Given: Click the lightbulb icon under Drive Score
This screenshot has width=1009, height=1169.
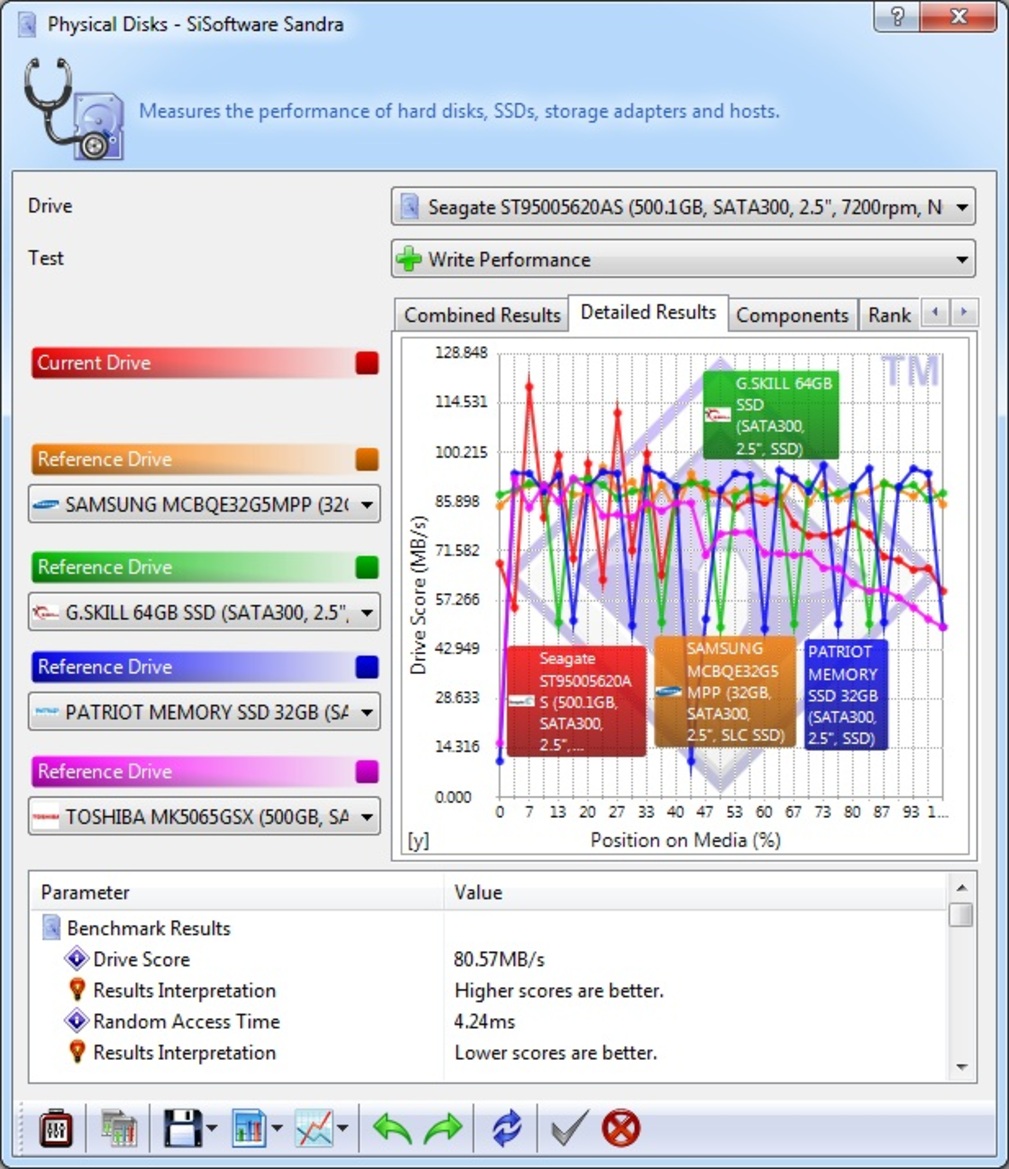Looking at the screenshot, I should click(77, 989).
